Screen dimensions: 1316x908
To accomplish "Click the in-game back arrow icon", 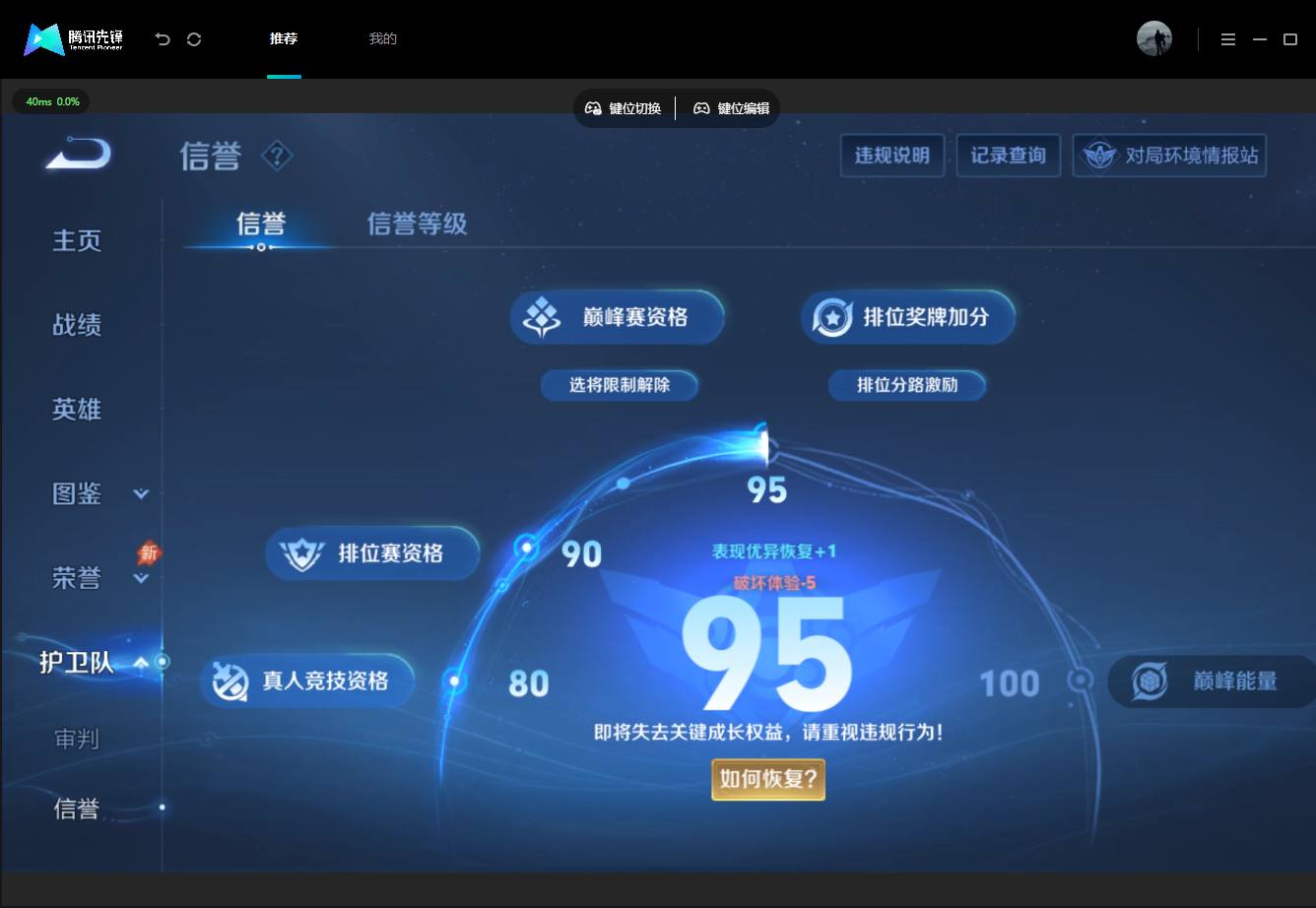I will [78, 155].
